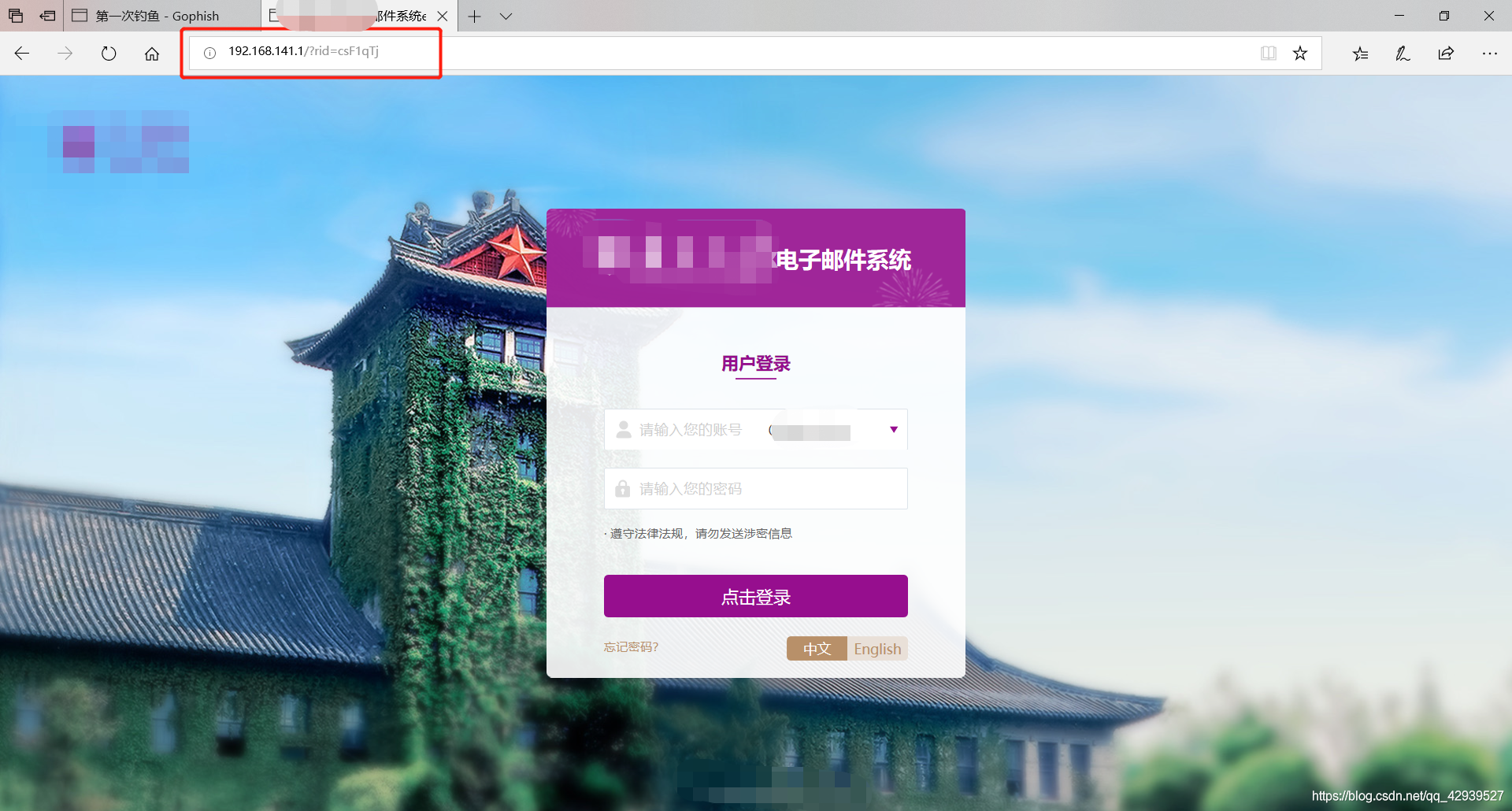Switch login language to 中文
Viewport: 1512px width, 811px height.
click(817, 649)
